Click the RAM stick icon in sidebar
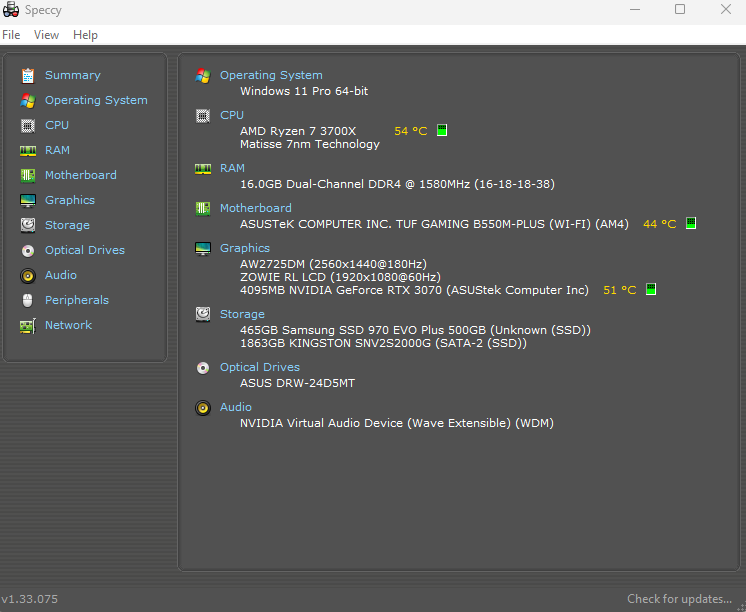 pyautogui.click(x=28, y=151)
